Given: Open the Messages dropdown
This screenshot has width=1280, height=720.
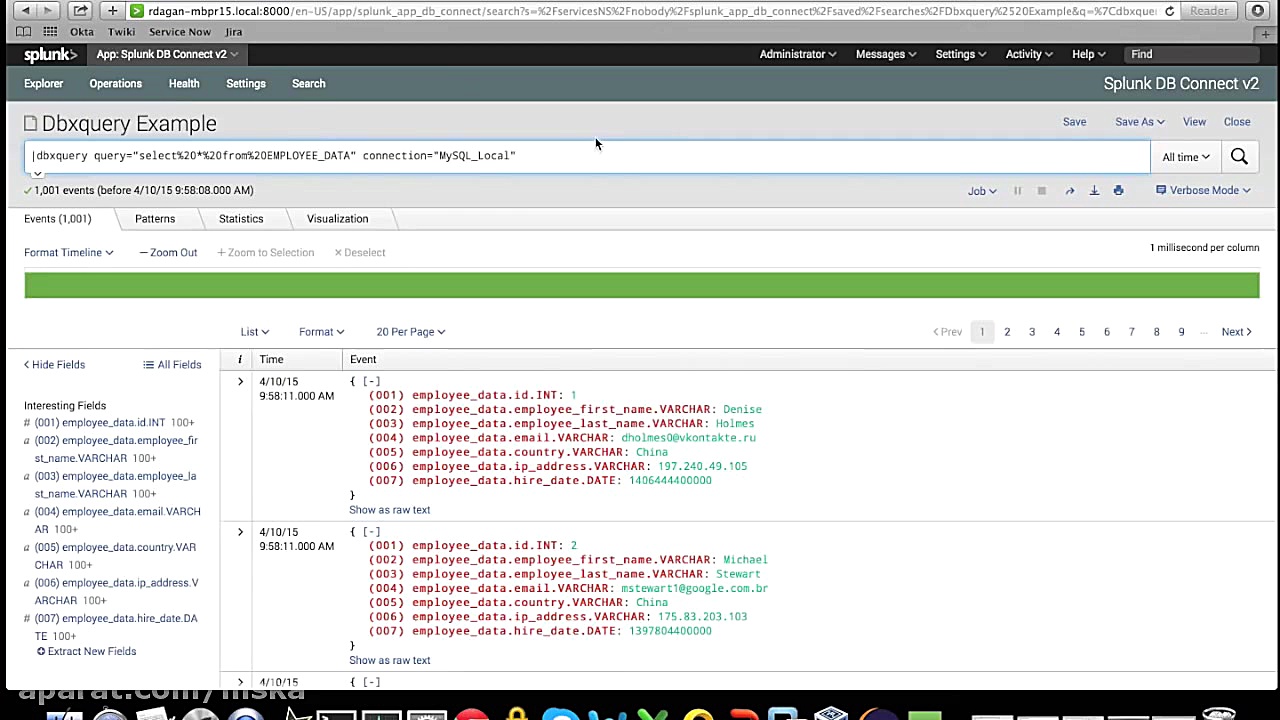Looking at the screenshot, I should (886, 54).
